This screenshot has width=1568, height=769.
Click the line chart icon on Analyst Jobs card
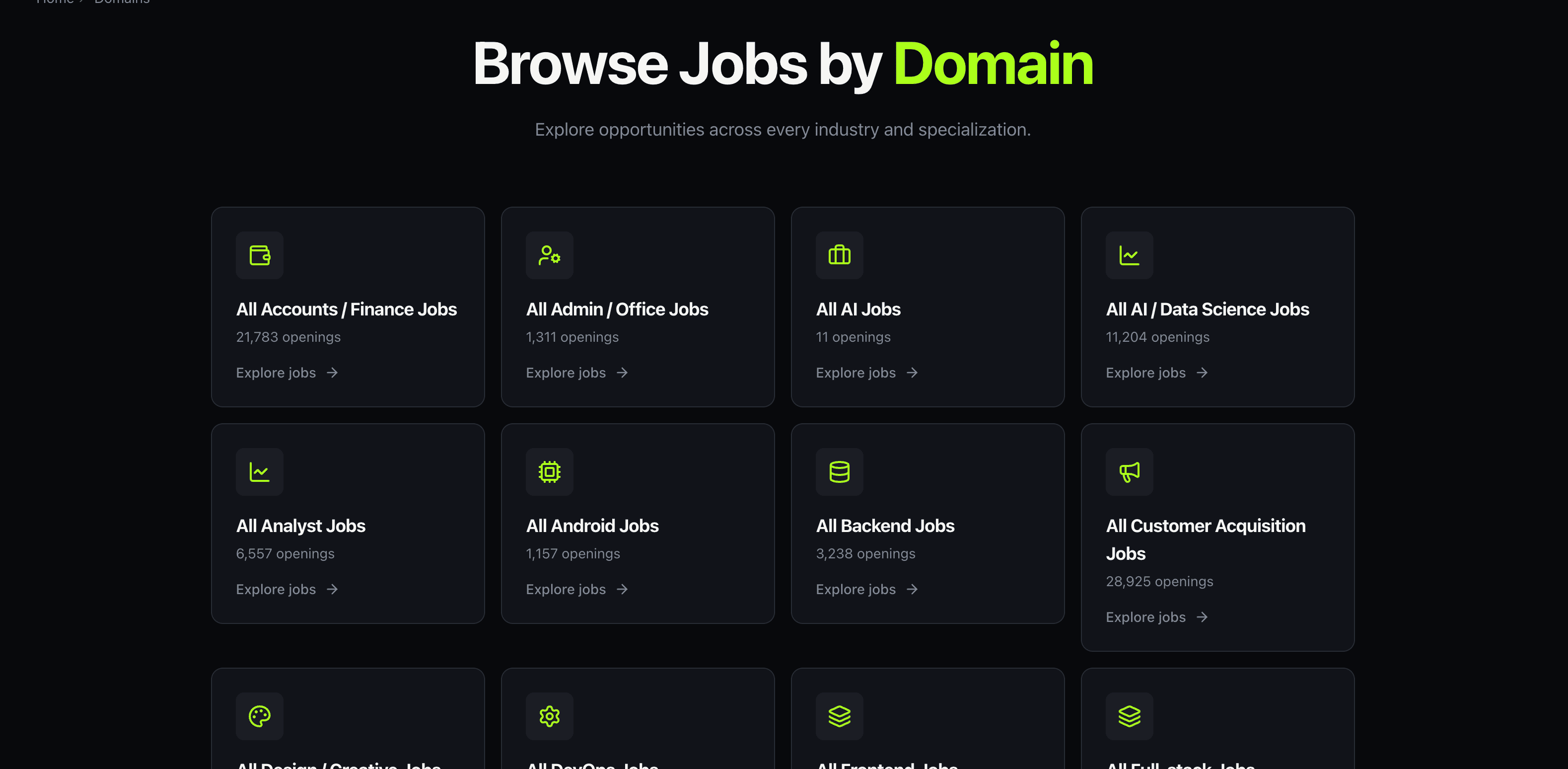[260, 472]
